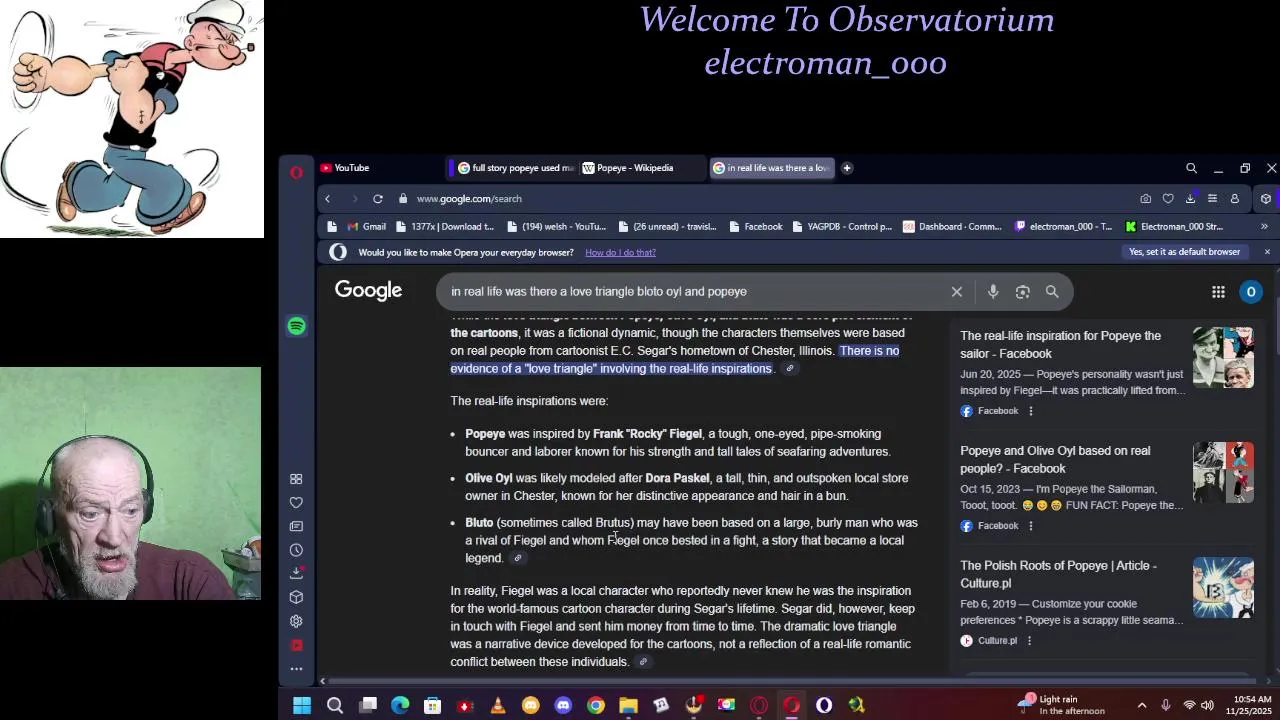Open History clock icon in sidebar
Screen dimensions: 1280x720
point(296,550)
